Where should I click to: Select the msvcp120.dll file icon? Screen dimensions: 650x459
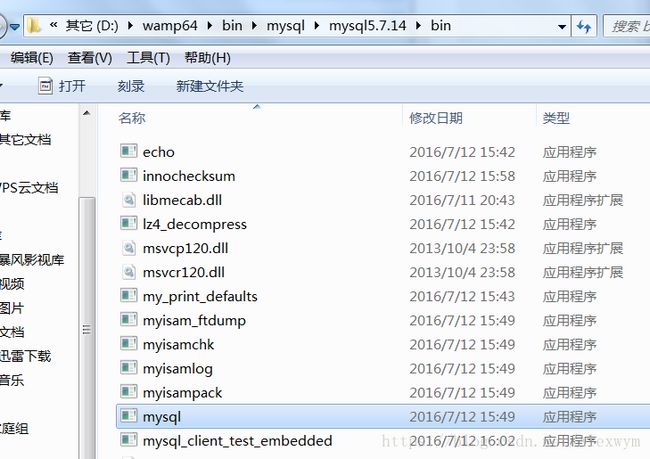[129, 248]
